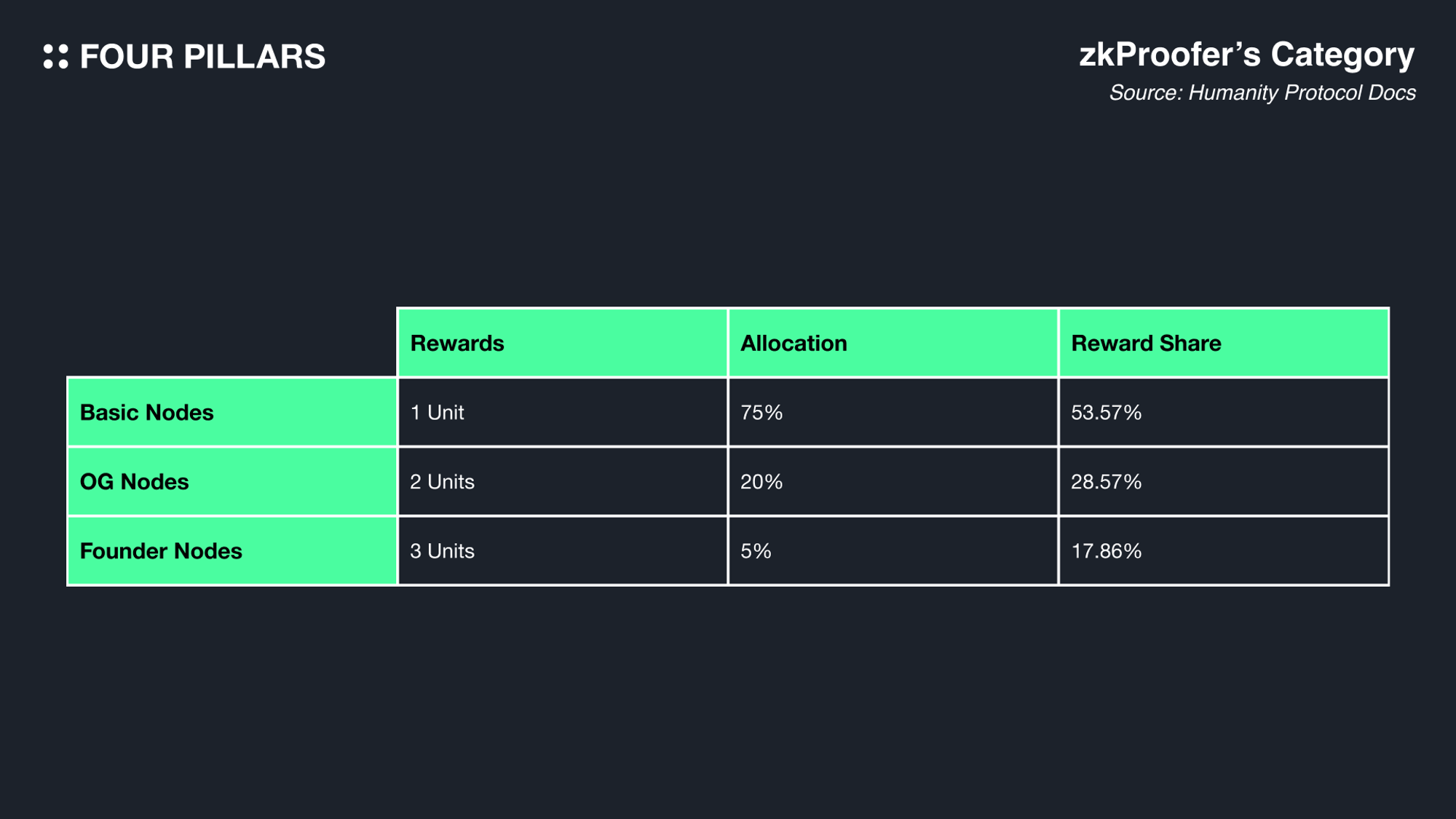Click the 20% allocation cell
This screenshot has width=1456, height=819.
click(x=761, y=481)
